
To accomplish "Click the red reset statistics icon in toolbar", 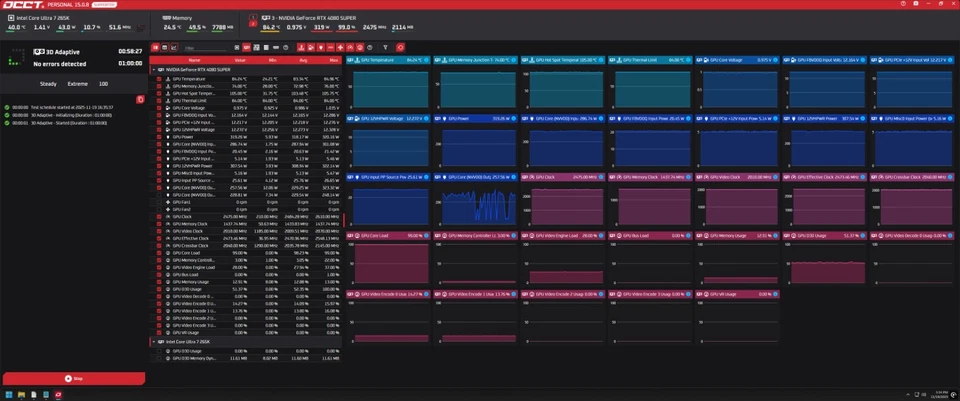I will point(401,47).
